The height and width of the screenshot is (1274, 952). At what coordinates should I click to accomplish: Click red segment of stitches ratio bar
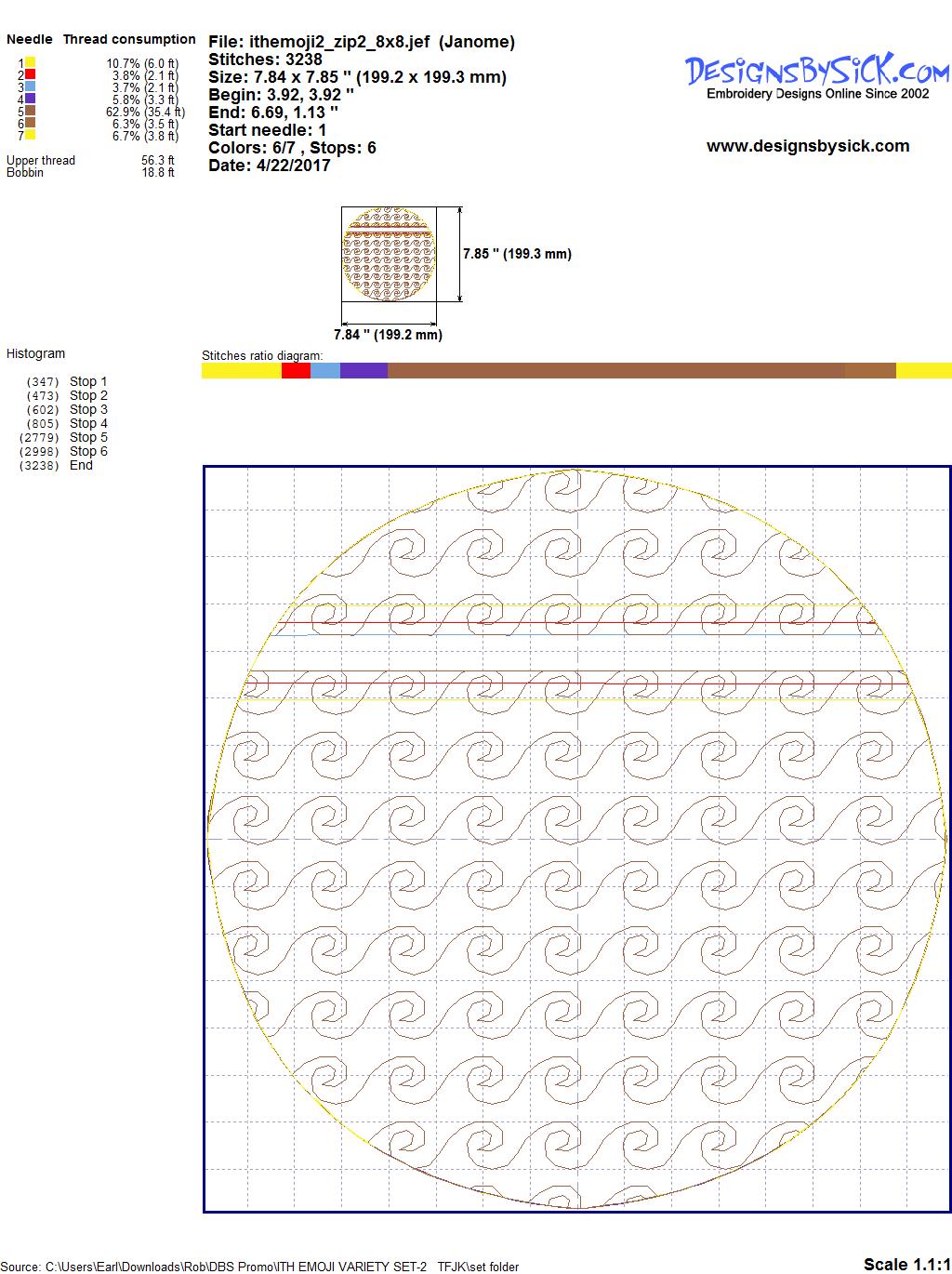tap(295, 371)
